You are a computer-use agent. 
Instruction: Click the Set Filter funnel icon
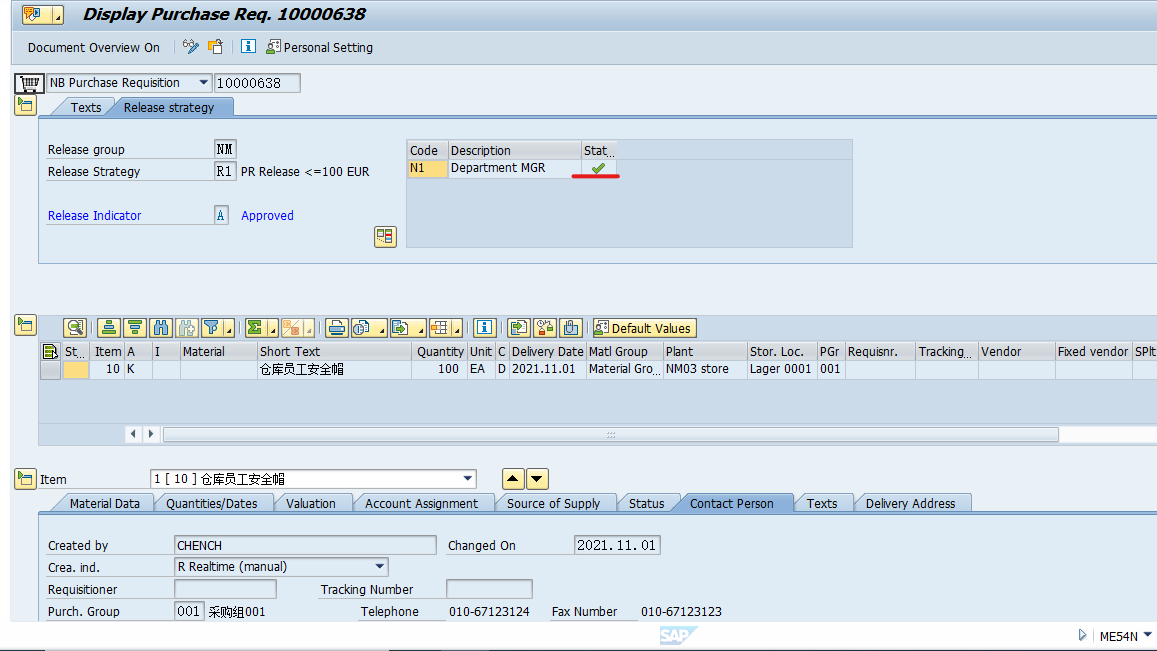[212, 328]
